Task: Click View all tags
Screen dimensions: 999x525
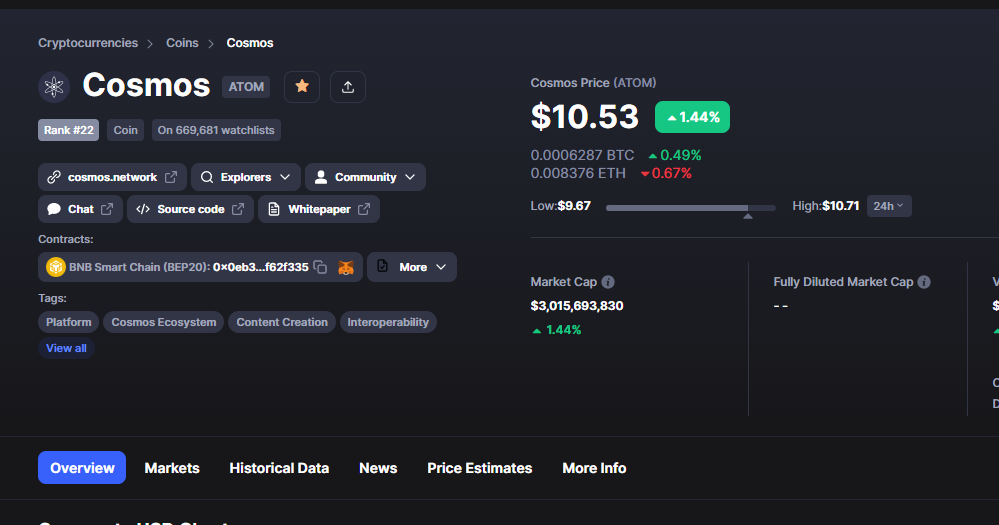Action: click(x=66, y=349)
